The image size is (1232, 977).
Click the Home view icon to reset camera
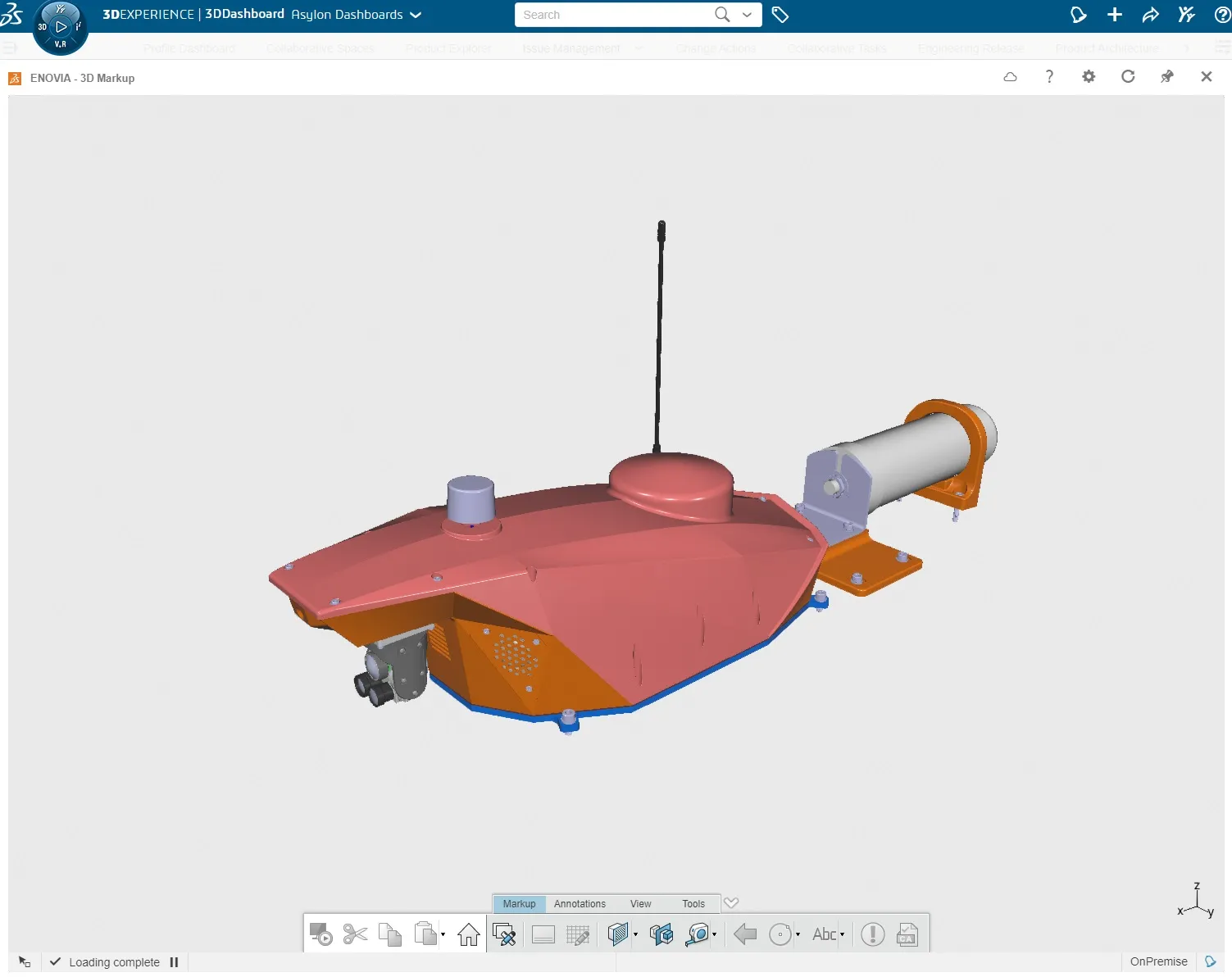pos(467,934)
